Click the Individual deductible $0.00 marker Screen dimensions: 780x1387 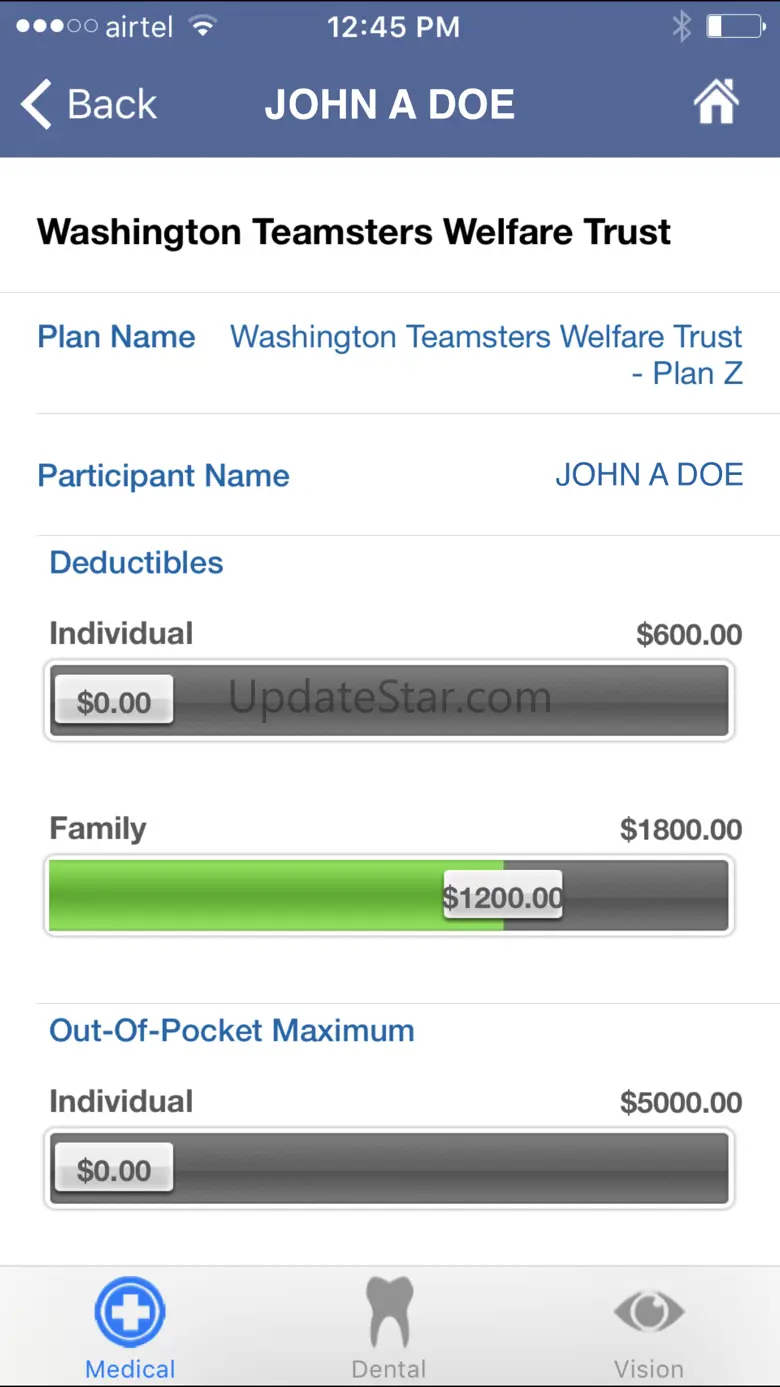coord(114,700)
